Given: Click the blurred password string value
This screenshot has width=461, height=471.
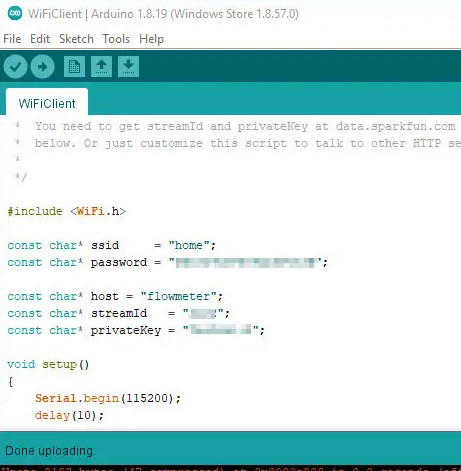Looking at the screenshot, I should pos(245,262).
